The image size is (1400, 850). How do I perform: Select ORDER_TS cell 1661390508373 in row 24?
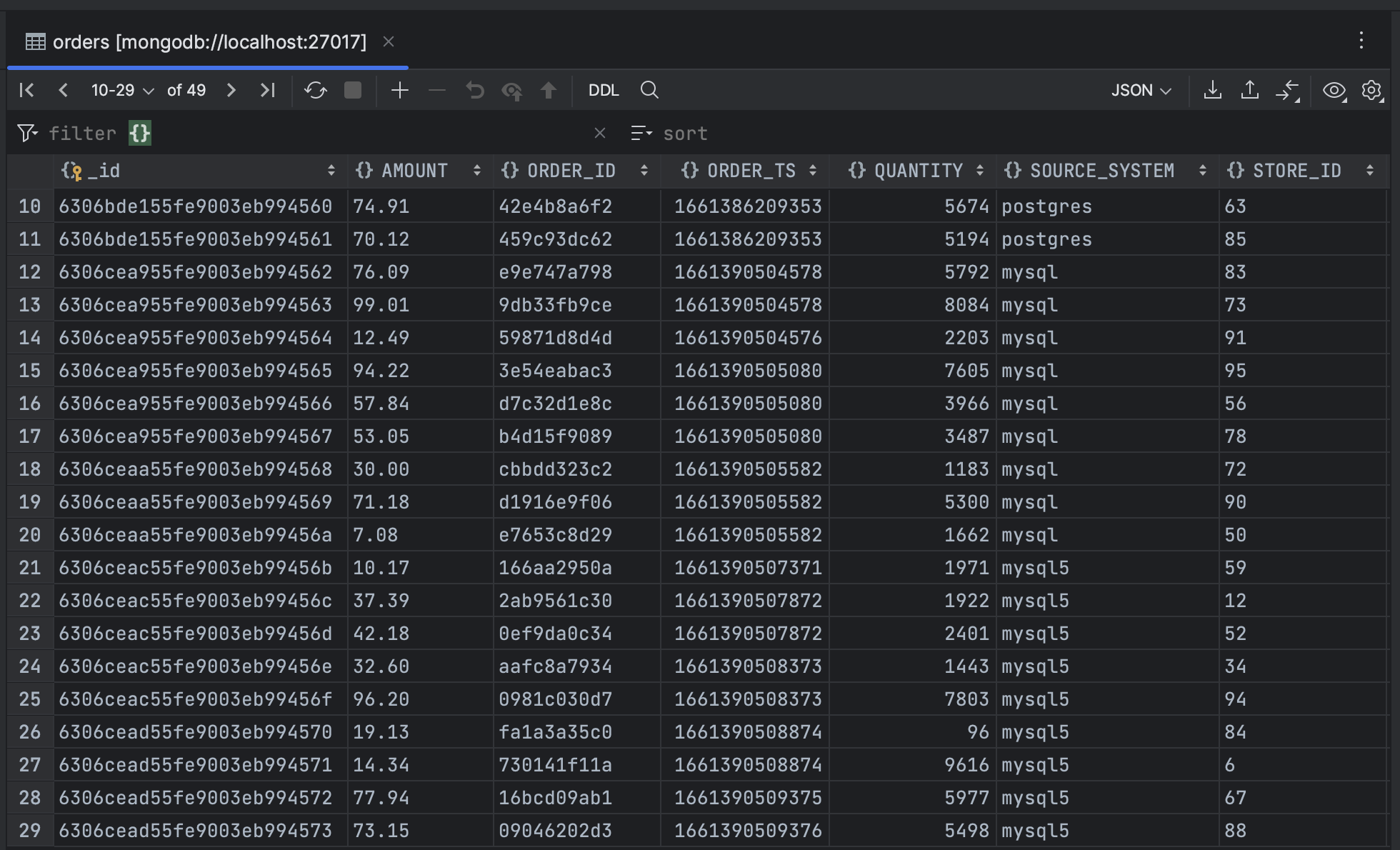point(745,666)
